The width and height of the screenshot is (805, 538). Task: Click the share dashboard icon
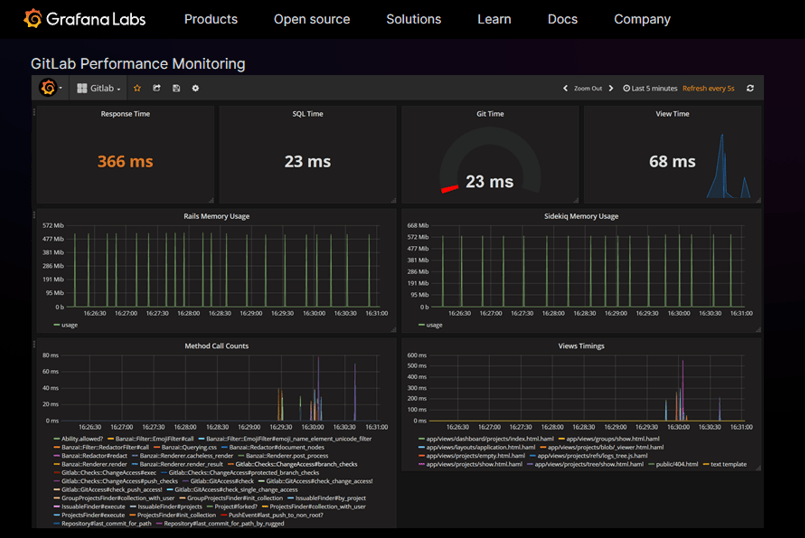pyautogui.click(x=157, y=88)
